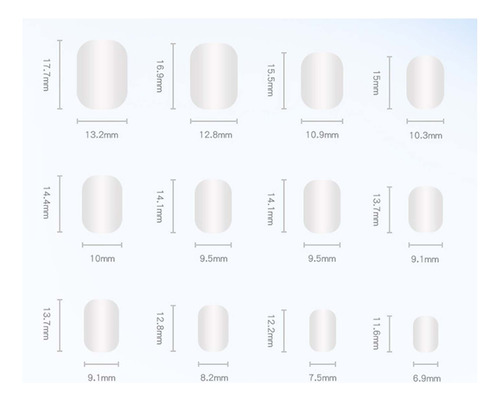Select the 15mm height label
Image resolution: width=500 pixels, height=401 pixels.
coord(376,83)
